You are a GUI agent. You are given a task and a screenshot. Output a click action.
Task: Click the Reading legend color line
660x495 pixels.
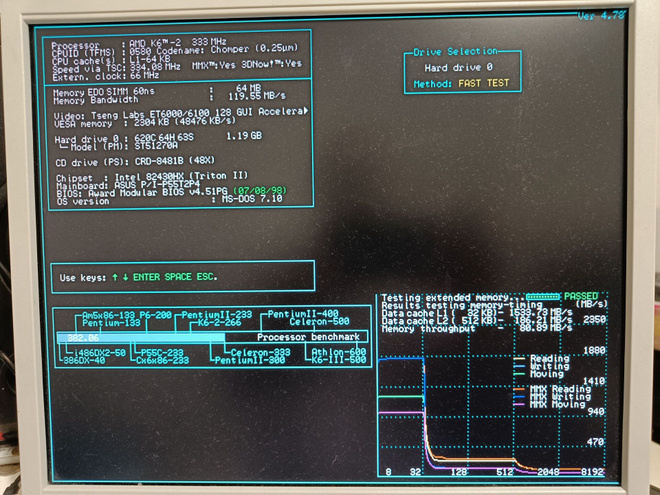tap(519, 359)
